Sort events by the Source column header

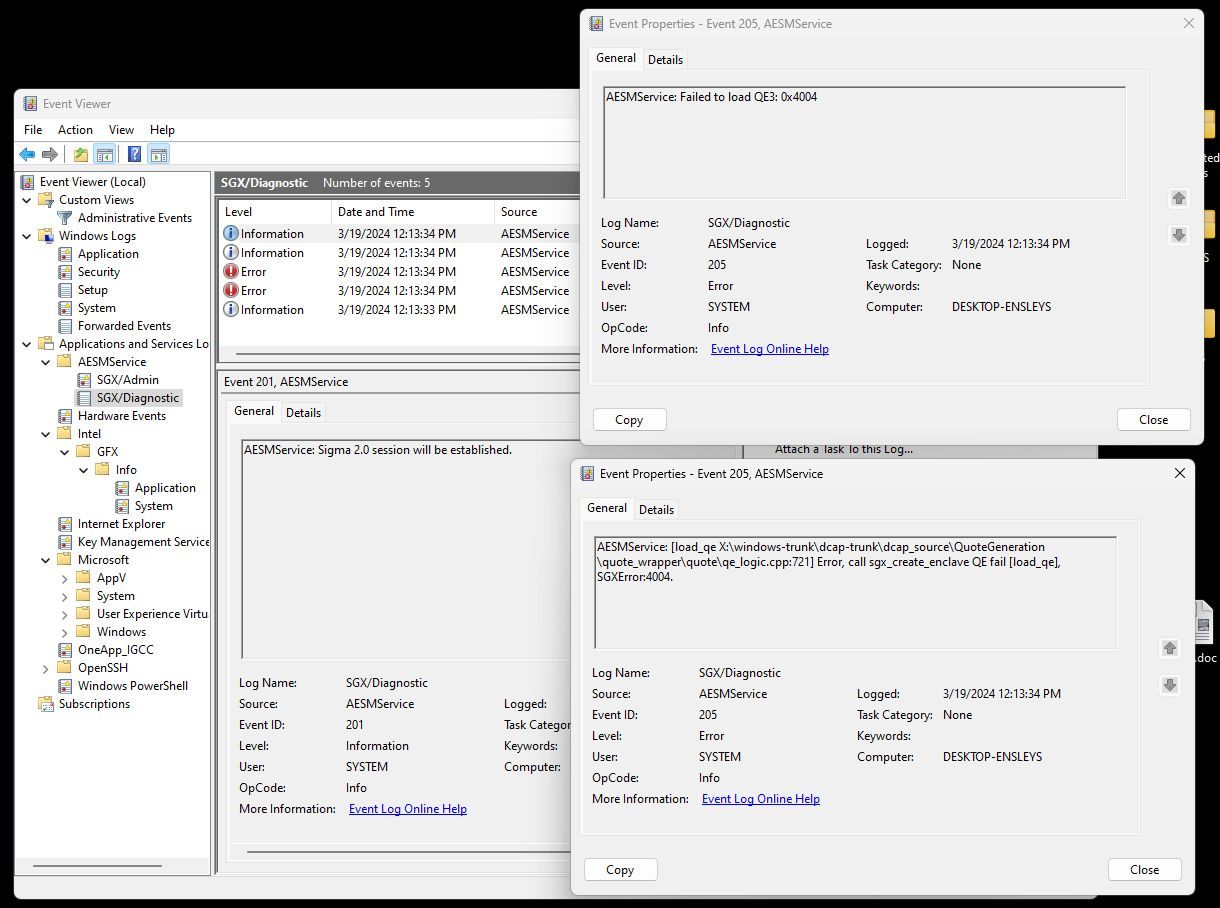[537, 212]
